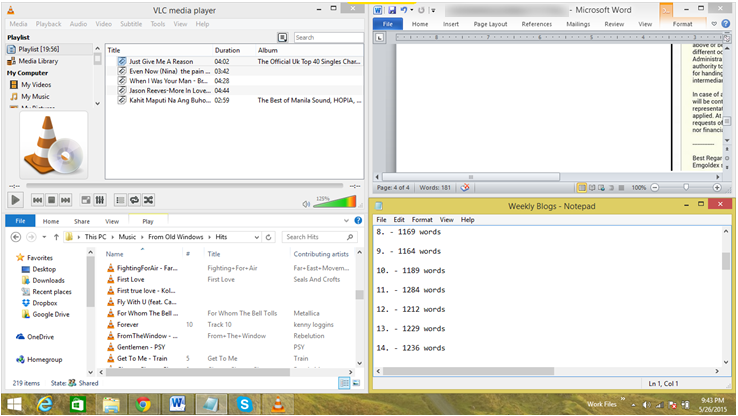Click the Save icon in Word

pos(391,8)
